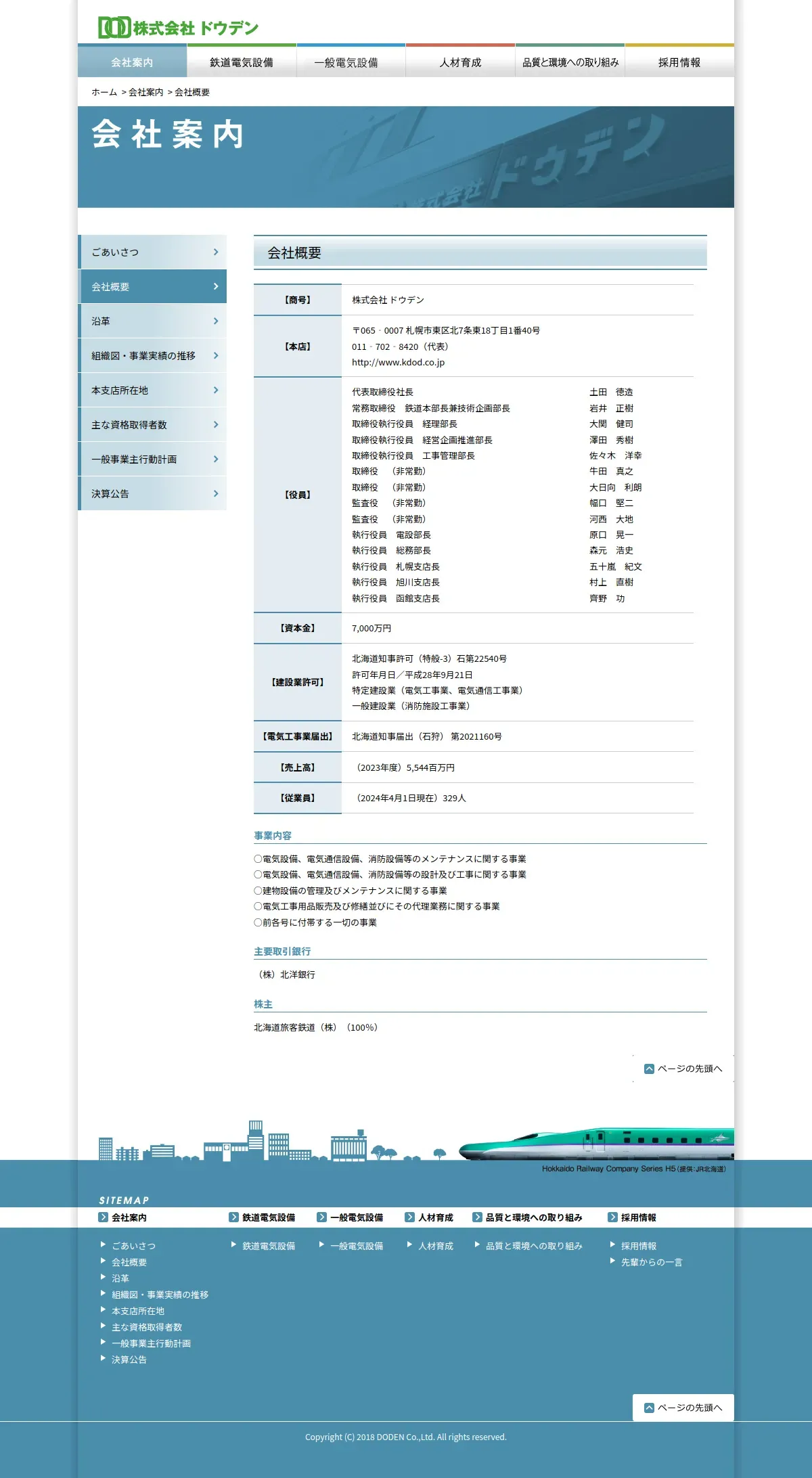This screenshot has height=1478, width=812.
Task: Click the triangle bullet beside 先輩からの一言
Action: pyautogui.click(x=612, y=1261)
